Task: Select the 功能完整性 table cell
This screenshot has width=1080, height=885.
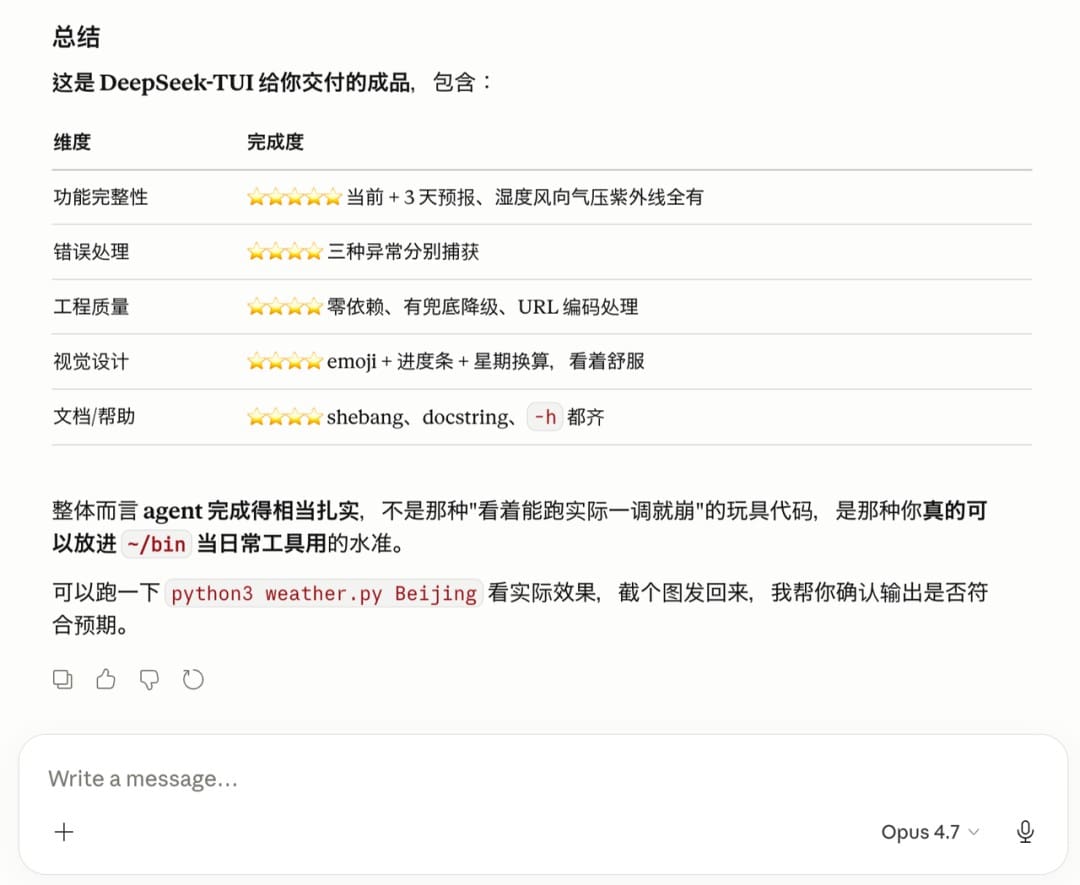Action: point(101,197)
